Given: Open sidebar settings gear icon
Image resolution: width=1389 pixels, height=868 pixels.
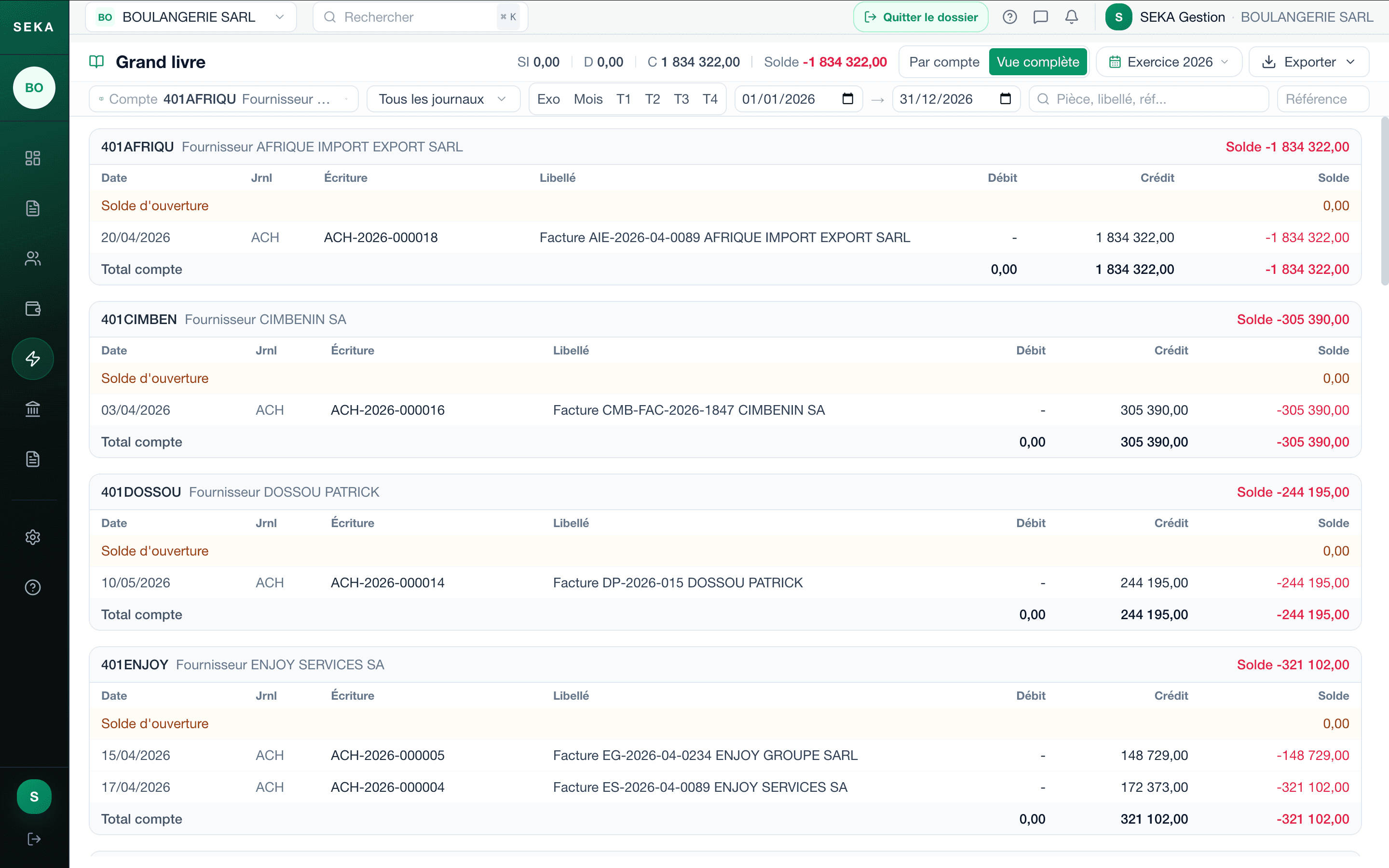Looking at the screenshot, I should click(x=33, y=537).
